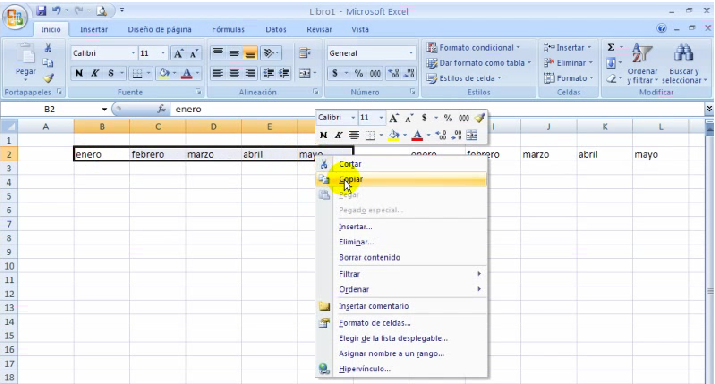Toggle underline S in ribbon Fuente group

(x=110, y=73)
